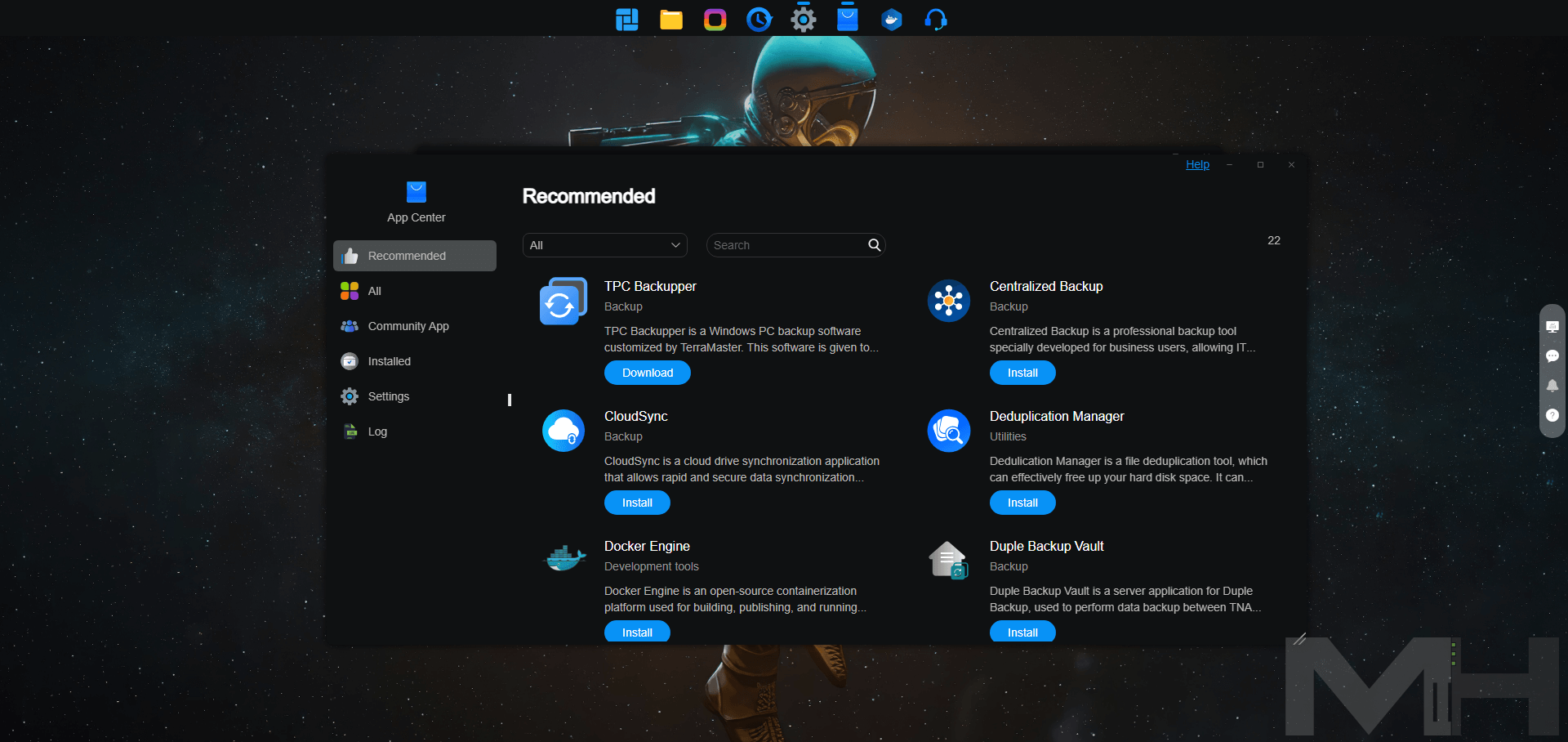Image resolution: width=1568 pixels, height=742 pixels.
Task: Click the Log document icon
Action: coord(350,431)
